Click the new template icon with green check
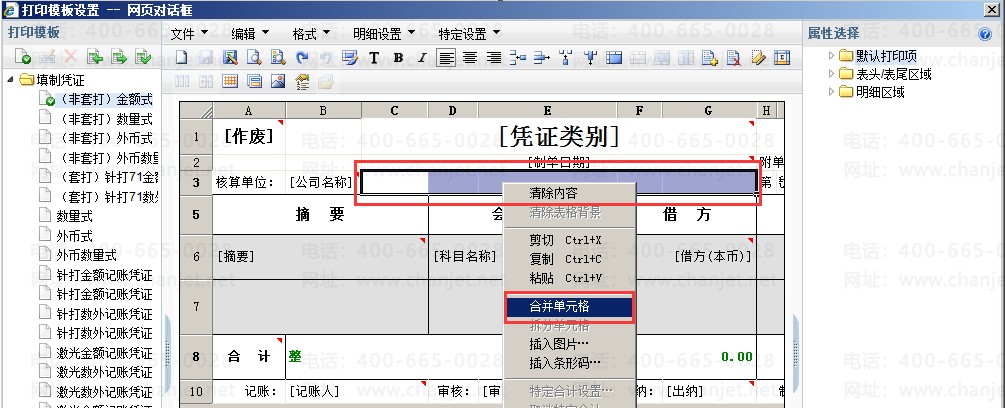The width and height of the screenshot is (1005, 408). (x=23, y=57)
